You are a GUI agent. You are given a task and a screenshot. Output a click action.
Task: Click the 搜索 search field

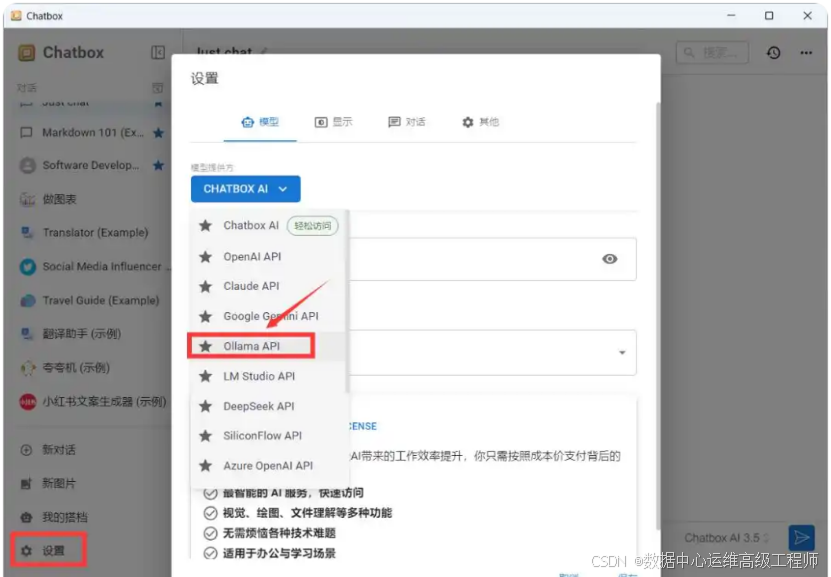[712, 52]
